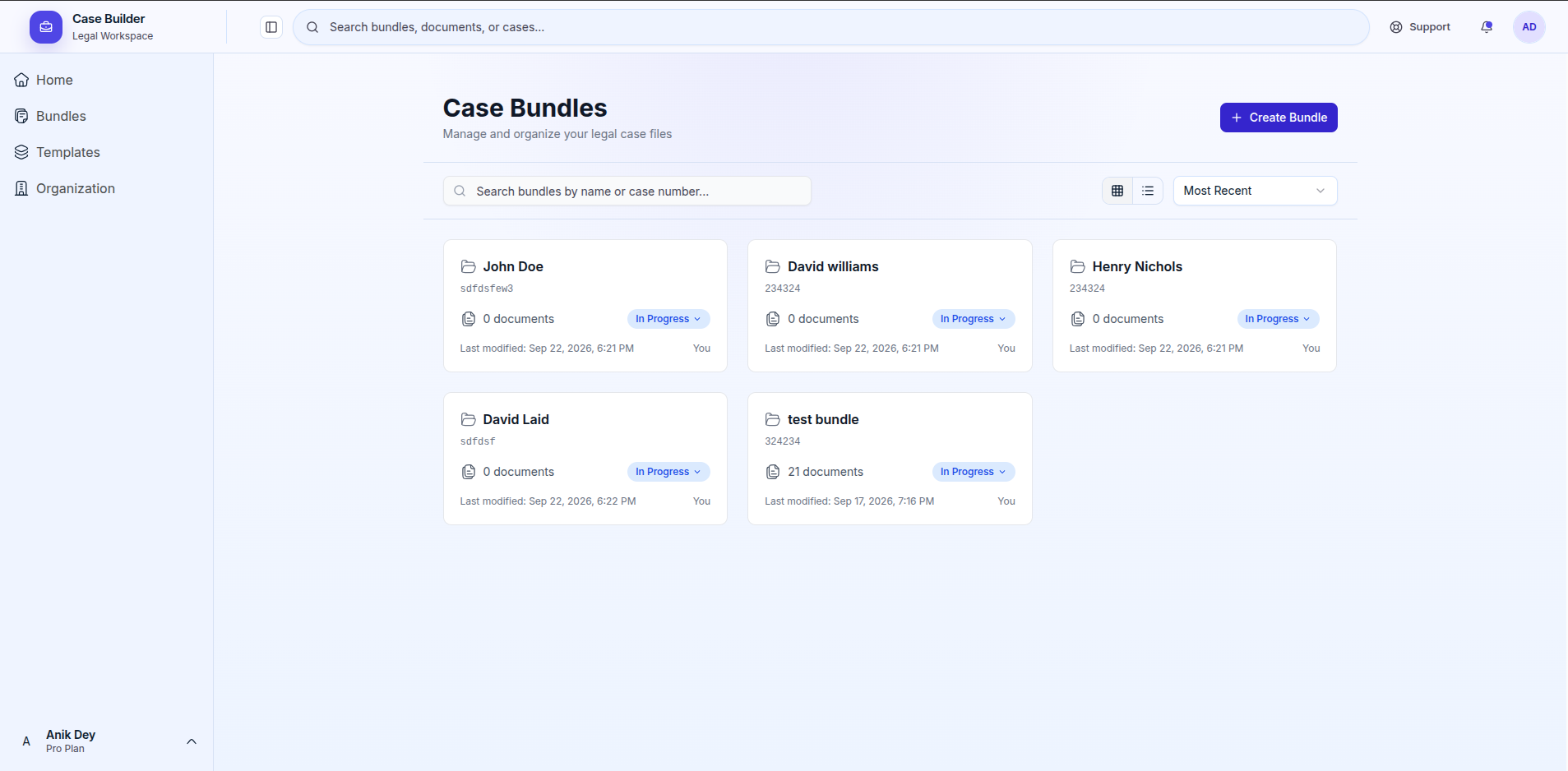This screenshot has height=771, width=1568.
Task: Open the Most Recent sort dropdown
Action: click(x=1255, y=191)
